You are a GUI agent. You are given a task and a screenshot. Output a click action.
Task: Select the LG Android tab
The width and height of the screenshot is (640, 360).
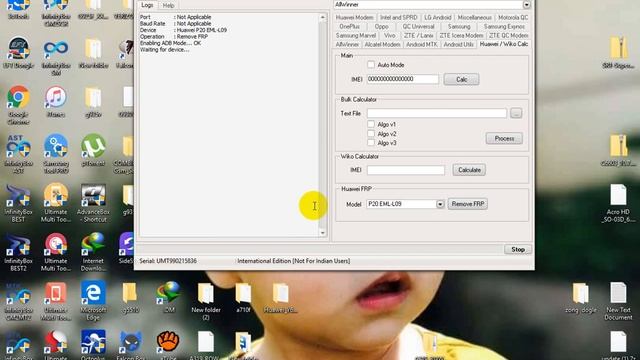tap(438, 18)
